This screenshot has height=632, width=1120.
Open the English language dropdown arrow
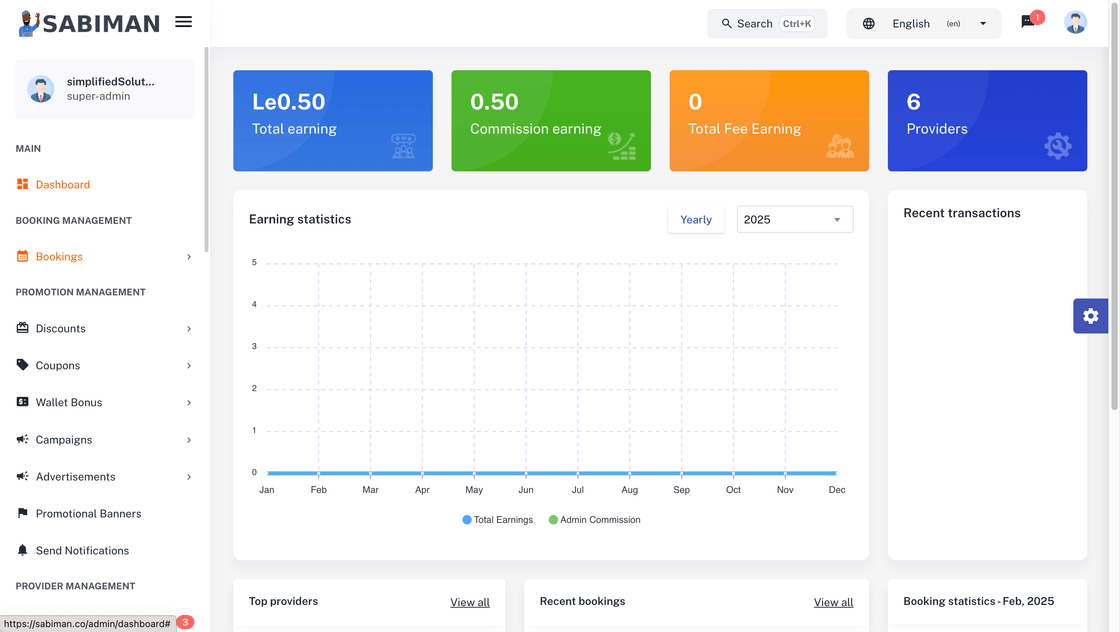[983, 24]
